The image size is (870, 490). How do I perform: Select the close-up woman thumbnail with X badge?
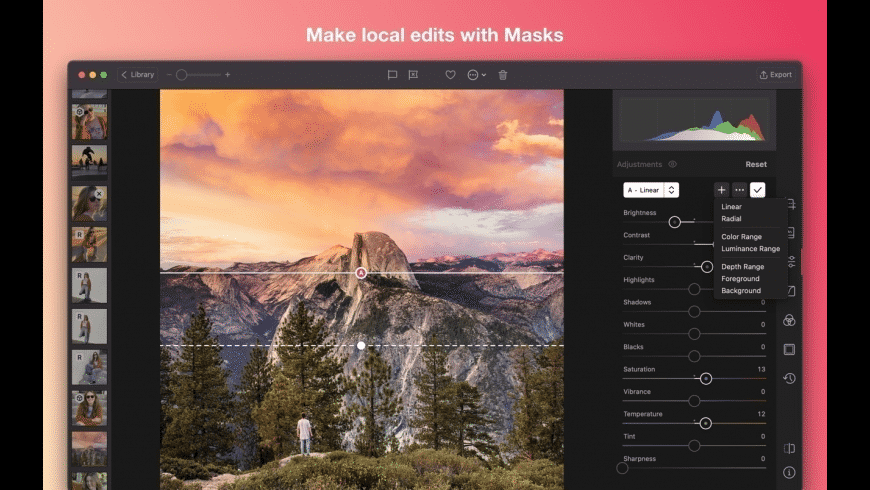tap(89, 203)
